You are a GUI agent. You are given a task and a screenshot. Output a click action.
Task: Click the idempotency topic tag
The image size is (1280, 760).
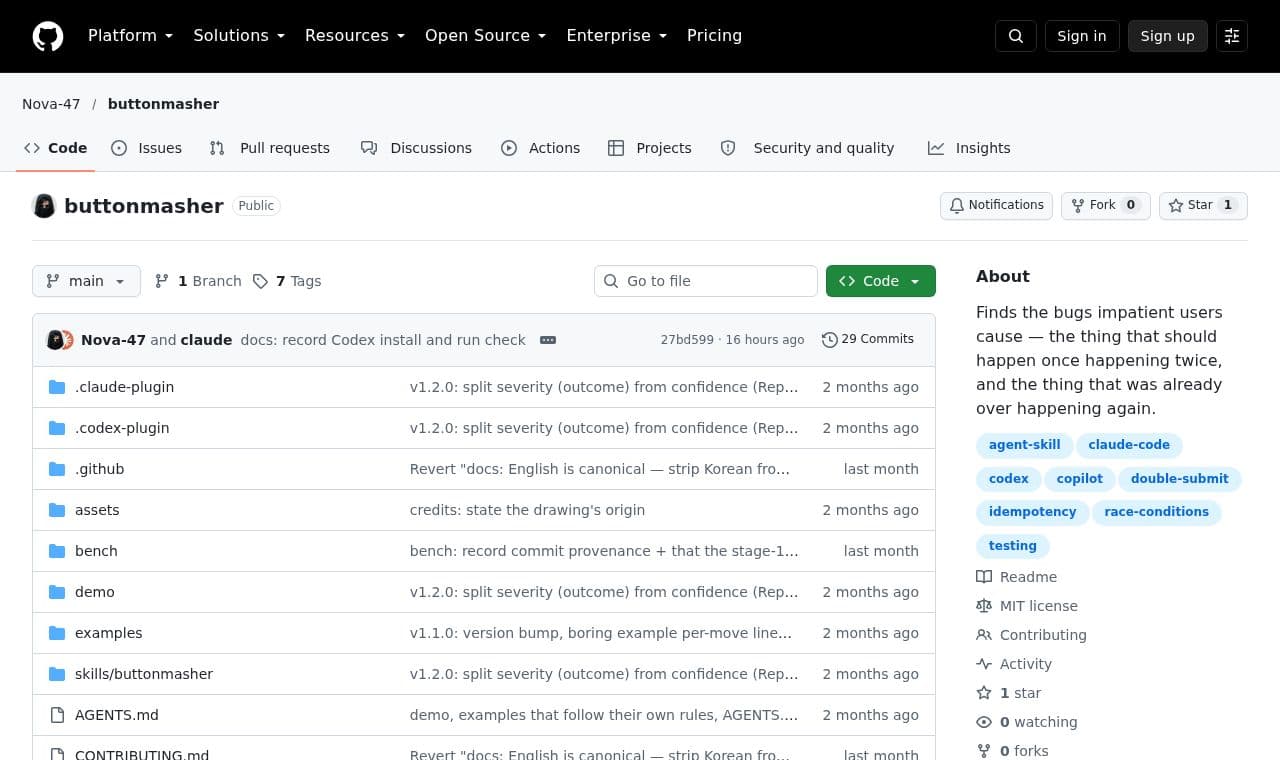coord(1032,512)
